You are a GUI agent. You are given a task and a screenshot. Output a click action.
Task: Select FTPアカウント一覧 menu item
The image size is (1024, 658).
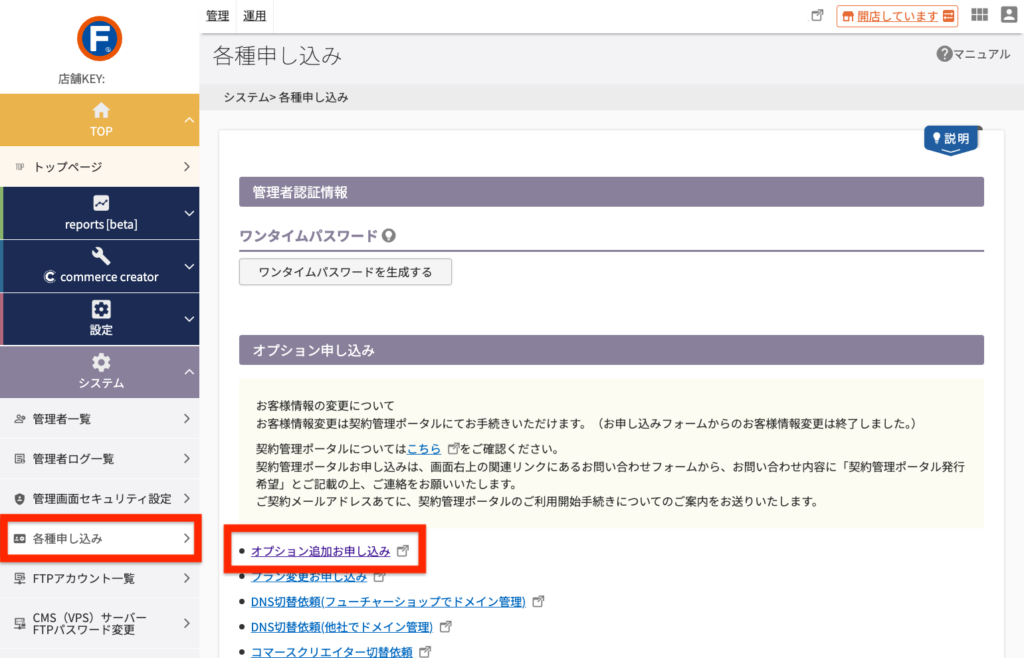(x=100, y=578)
